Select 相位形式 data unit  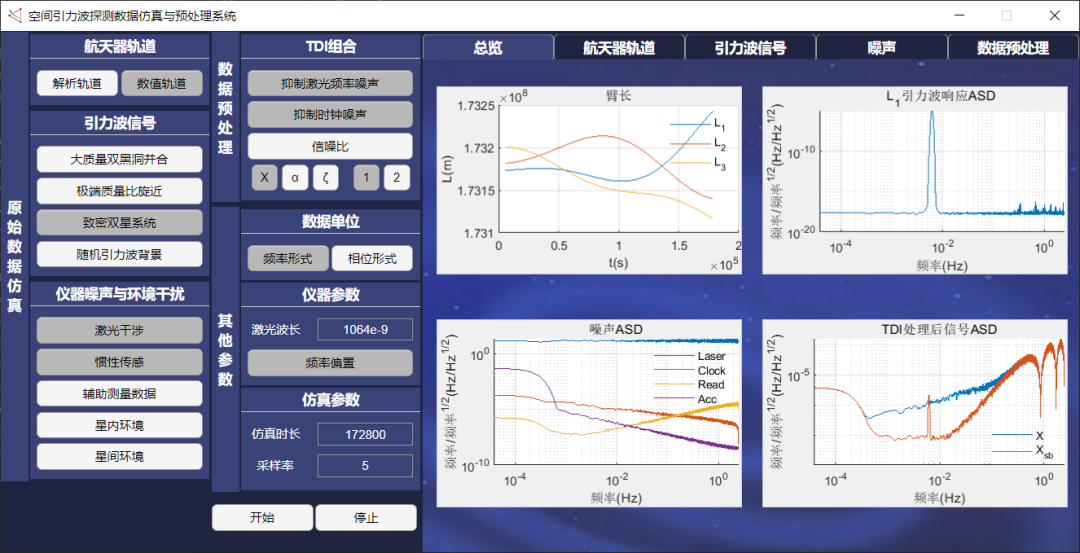coord(372,259)
